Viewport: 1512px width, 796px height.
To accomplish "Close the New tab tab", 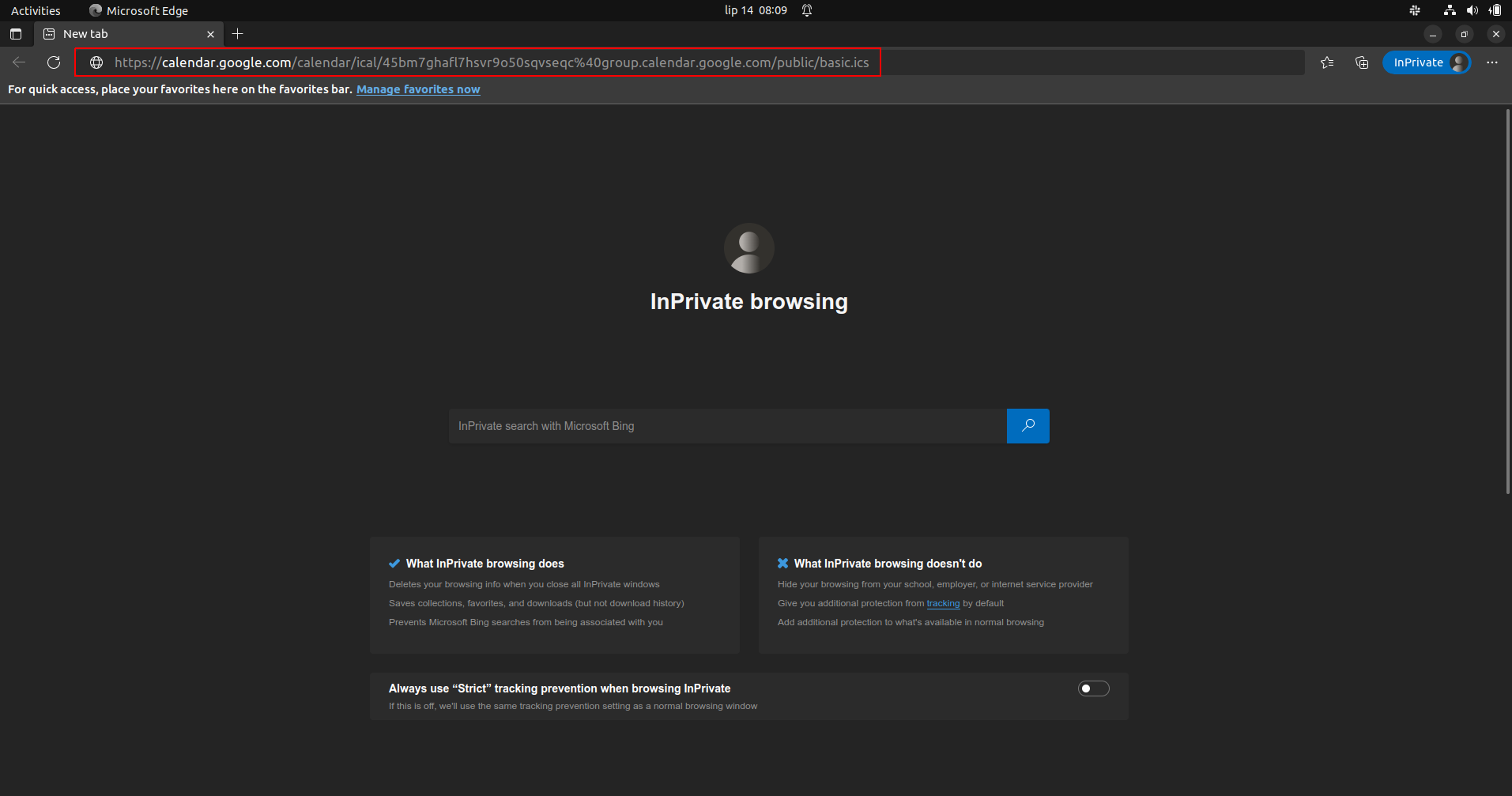I will point(210,34).
